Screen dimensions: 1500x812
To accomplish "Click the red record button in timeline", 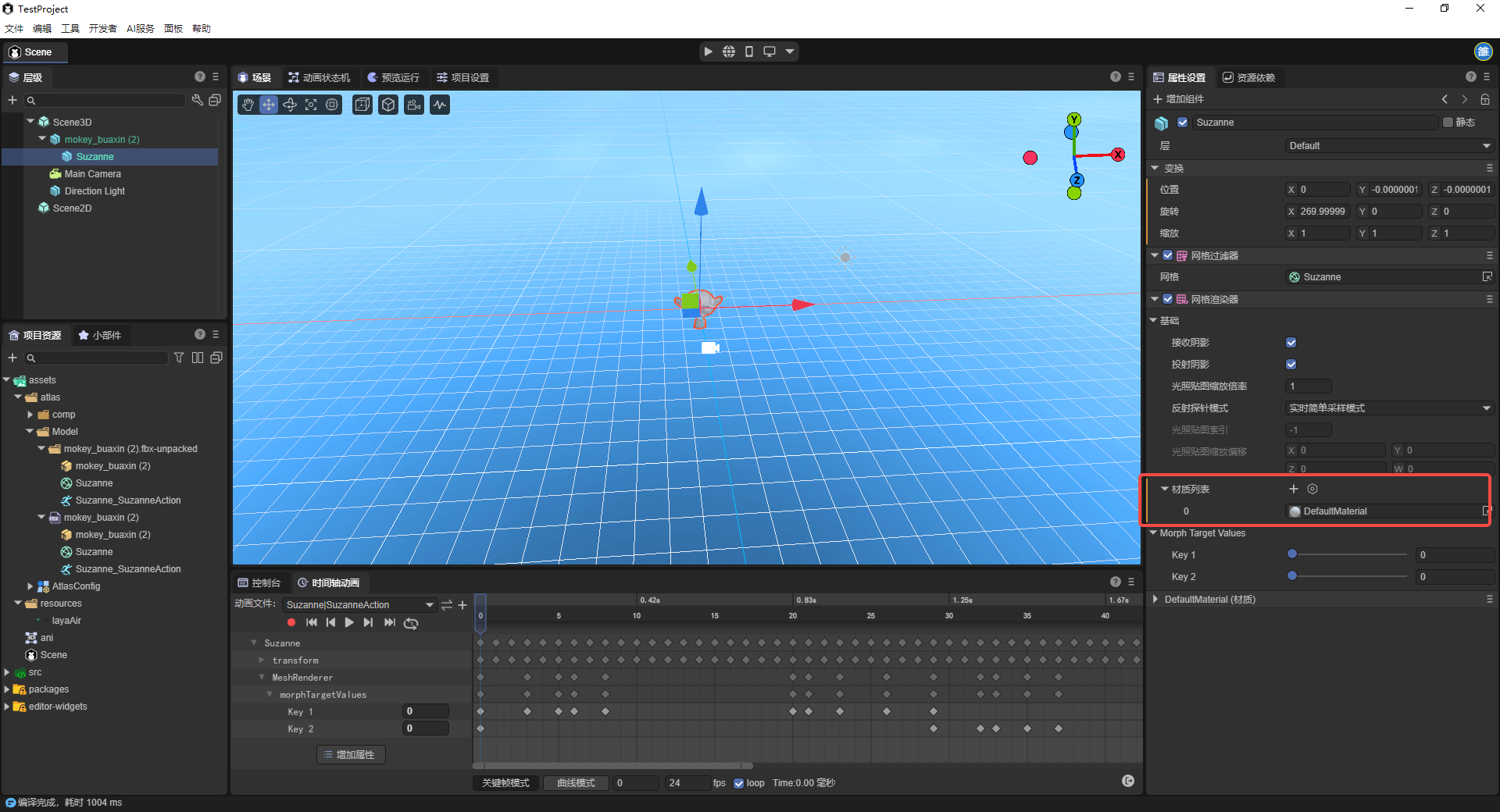I will tap(291, 622).
